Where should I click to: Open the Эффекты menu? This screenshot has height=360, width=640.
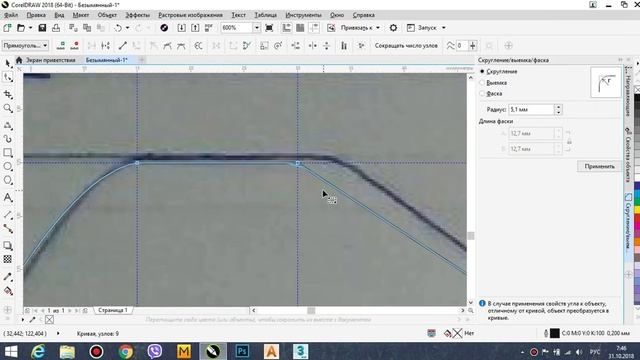click(137, 15)
